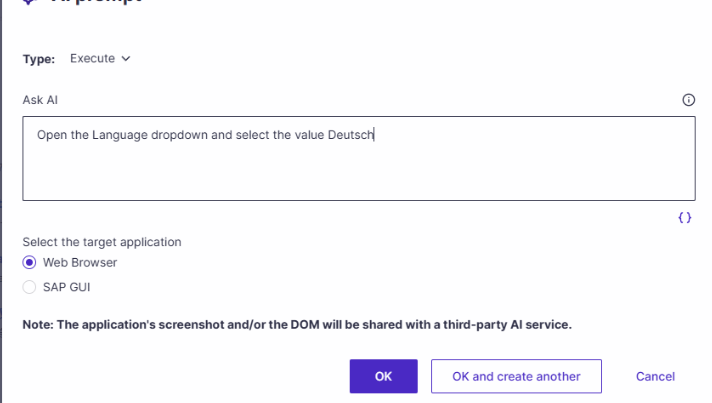Confirm the prompt with the OK button
The width and height of the screenshot is (712, 403).
384,376
